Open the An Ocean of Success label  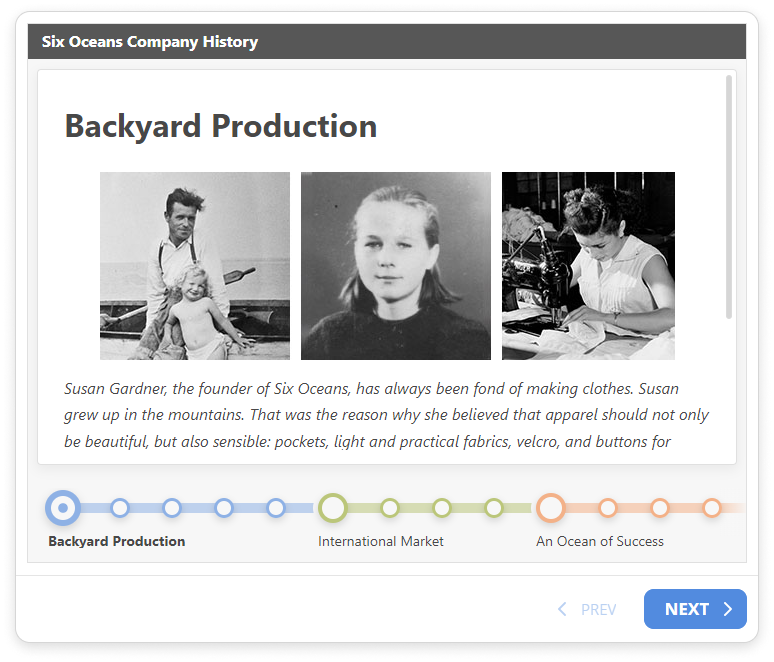point(600,541)
